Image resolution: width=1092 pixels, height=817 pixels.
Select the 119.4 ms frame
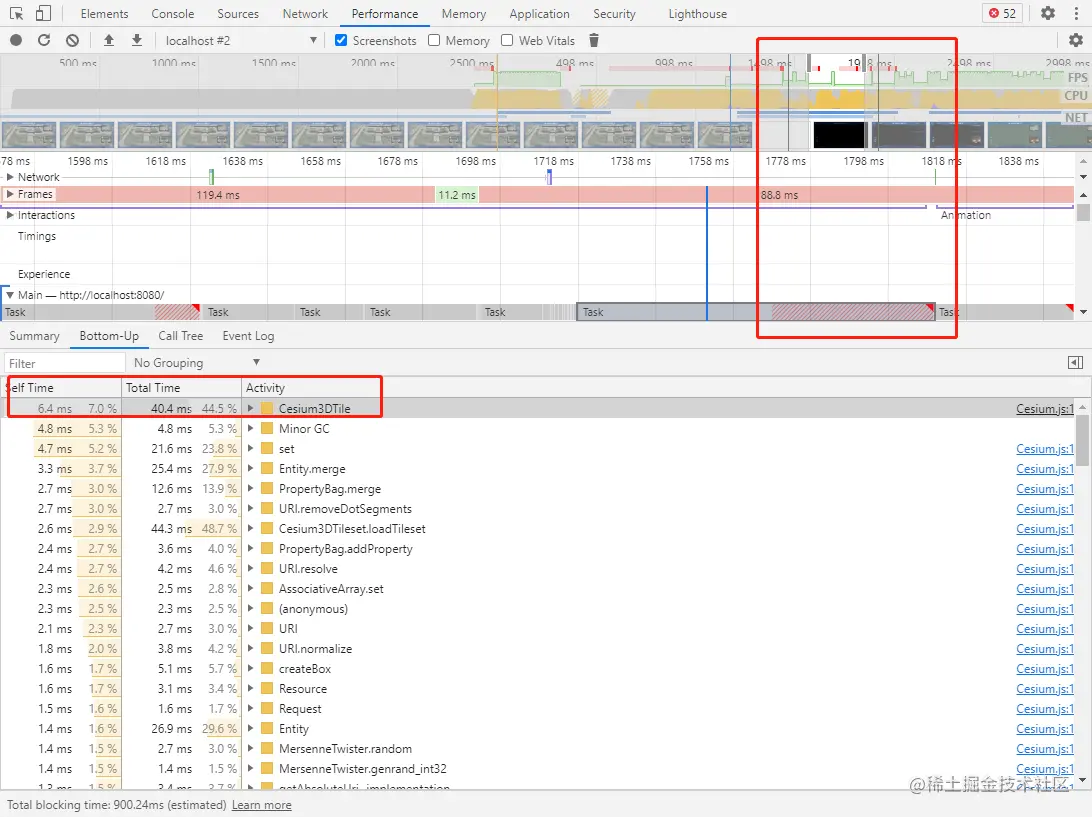218,194
